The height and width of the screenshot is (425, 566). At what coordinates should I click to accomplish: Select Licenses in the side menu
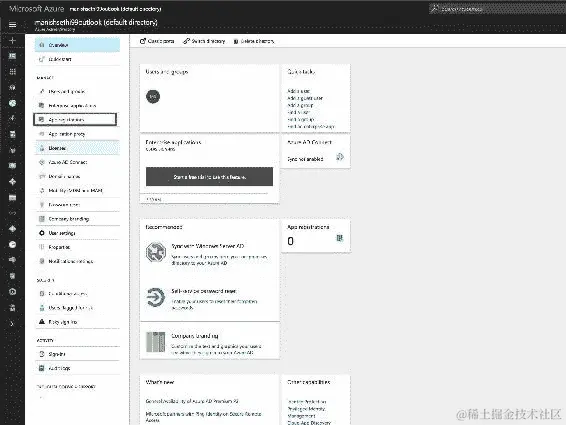click(77, 148)
